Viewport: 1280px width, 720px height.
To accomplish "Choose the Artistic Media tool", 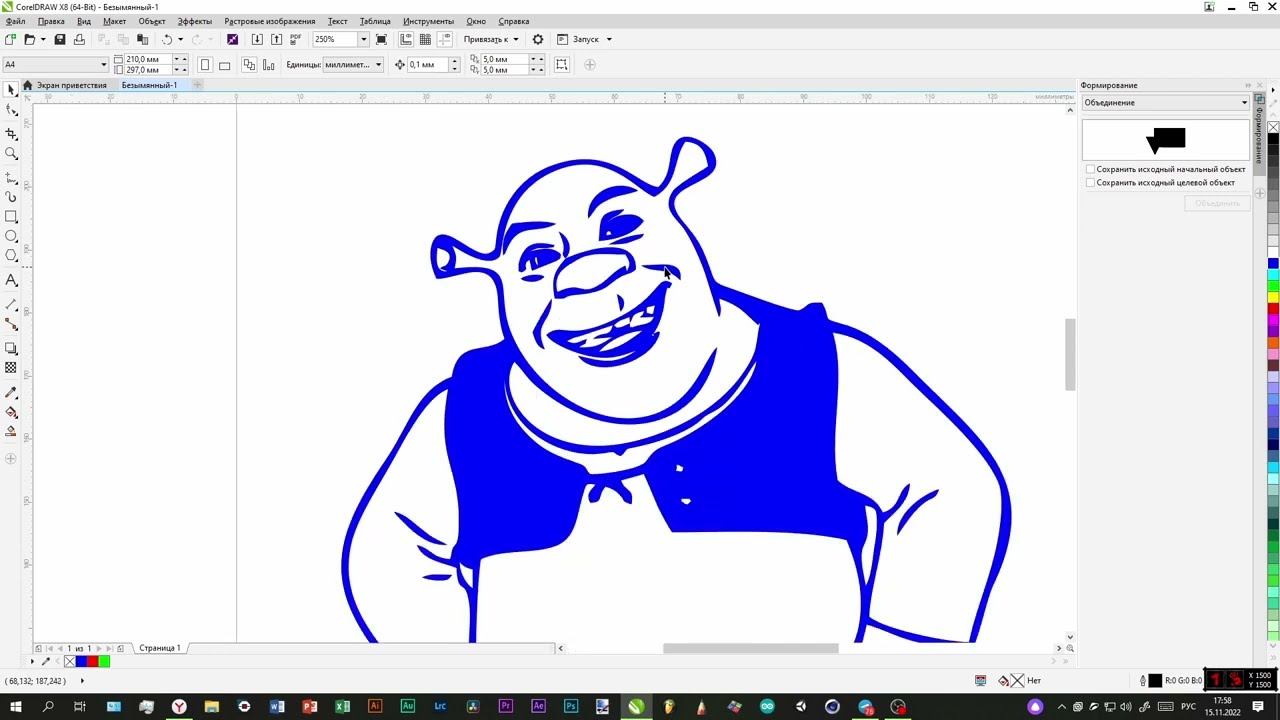I will coord(11,197).
